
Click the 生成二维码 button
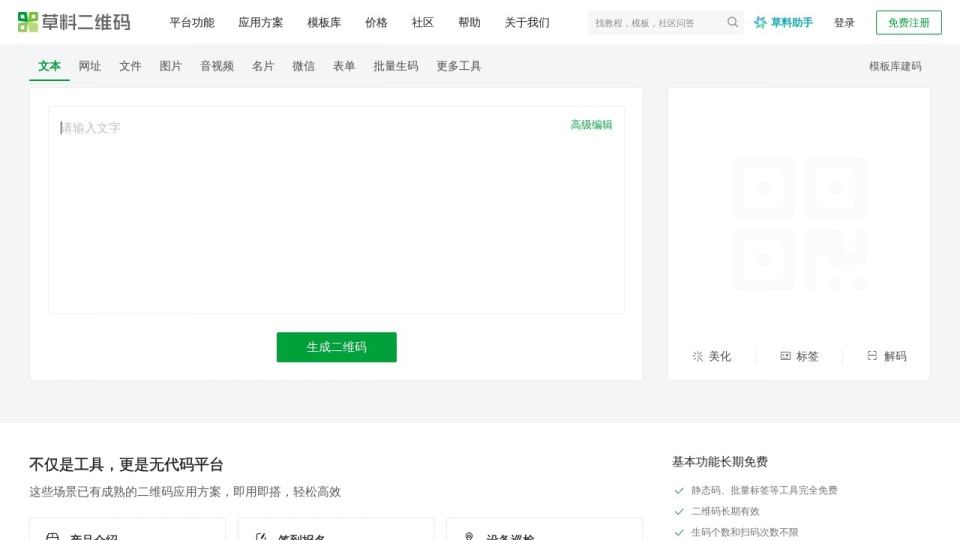tap(336, 347)
